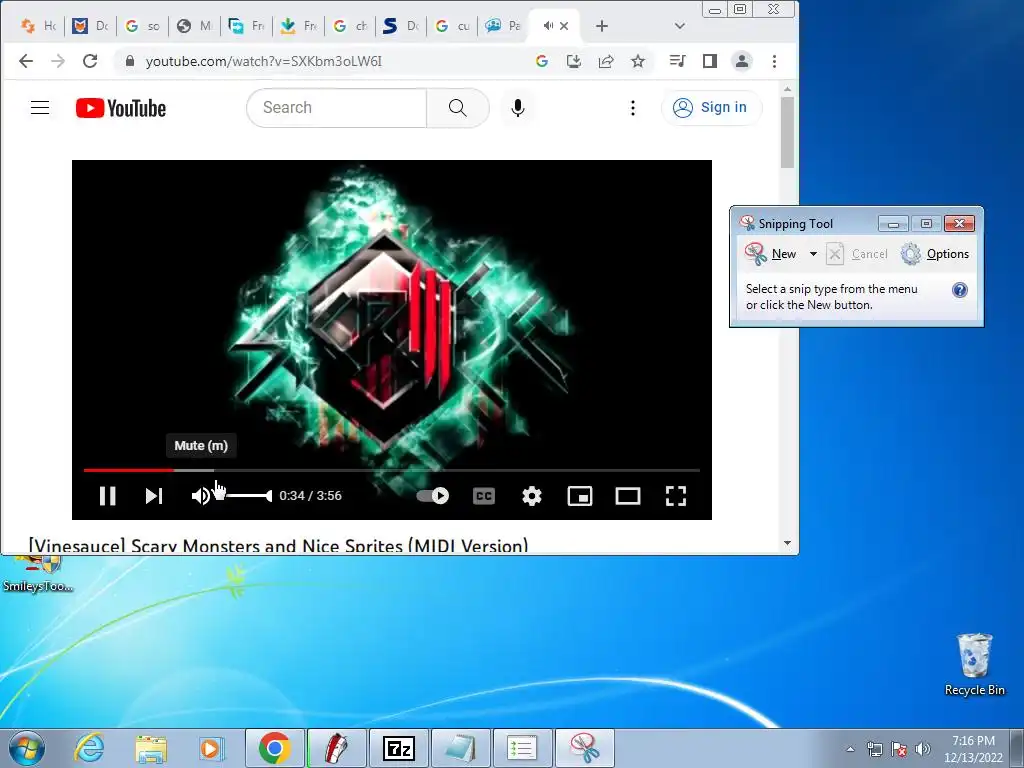1024x768 pixels.
Task: Open the Chrome side panel
Action: pyautogui.click(x=710, y=61)
